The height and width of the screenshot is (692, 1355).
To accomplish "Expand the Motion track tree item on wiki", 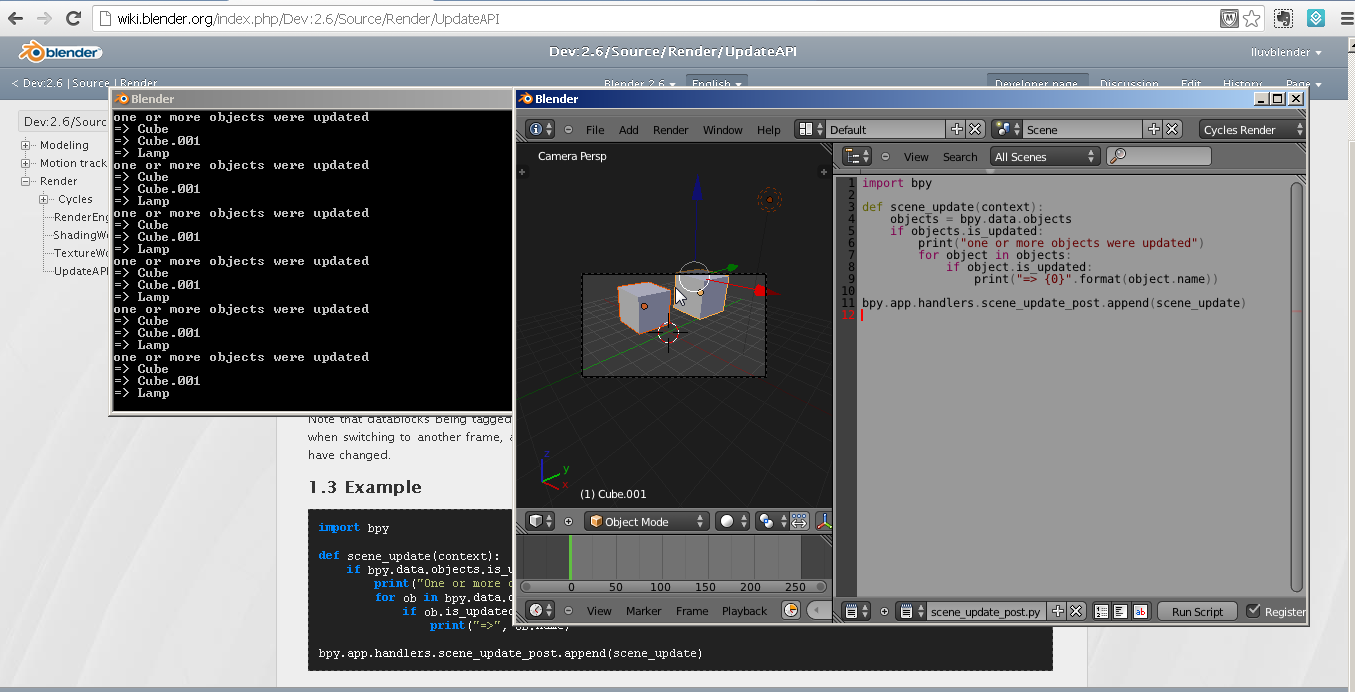I will coord(25,163).
